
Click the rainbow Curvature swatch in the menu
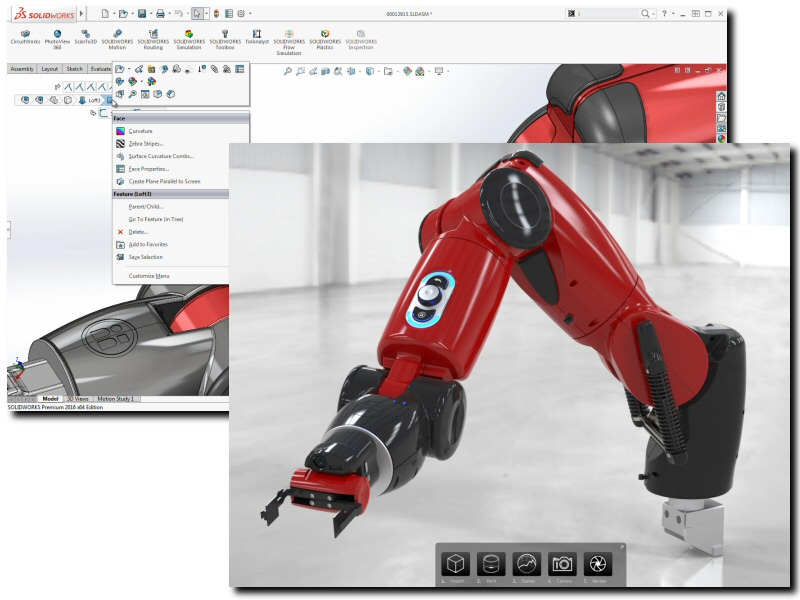(119, 130)
